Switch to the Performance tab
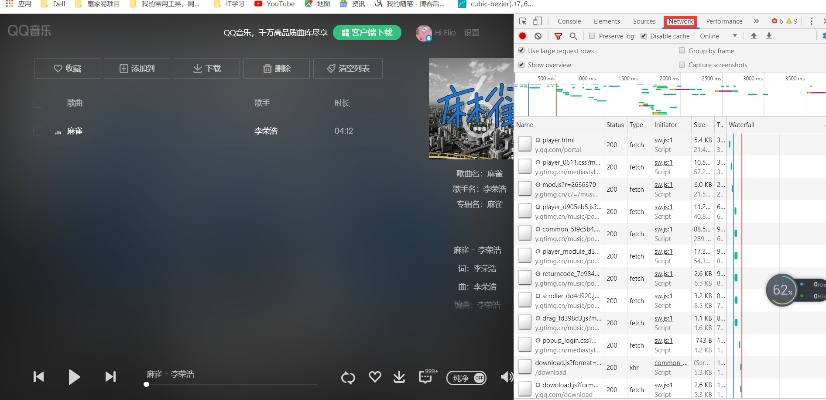Image resolution: width=826 pixels, height=400 pixels. tap(724, 21)
